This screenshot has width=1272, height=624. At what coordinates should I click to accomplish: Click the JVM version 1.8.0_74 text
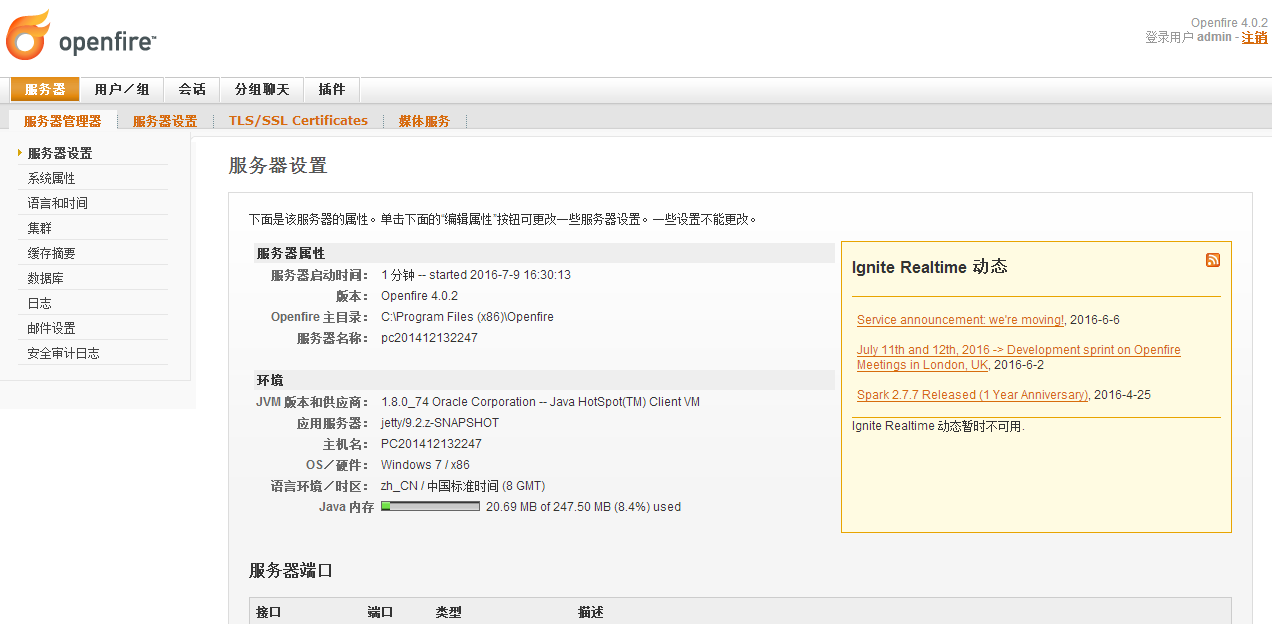tap(540, 402)
